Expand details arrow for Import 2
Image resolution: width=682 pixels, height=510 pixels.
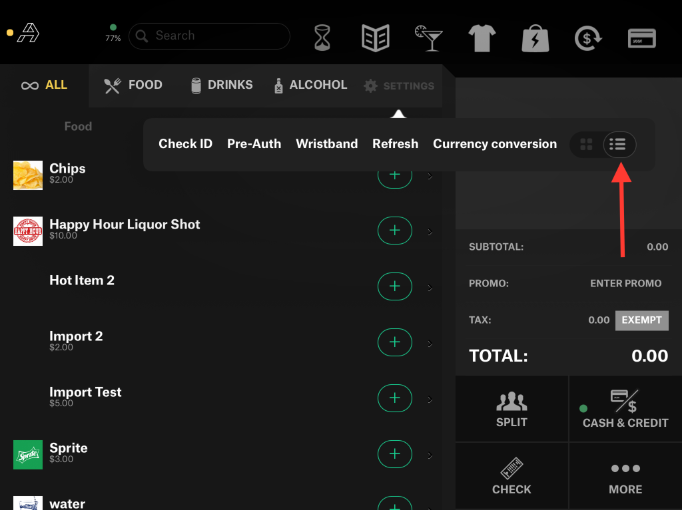pyautogui.click(x=430, y=344)
